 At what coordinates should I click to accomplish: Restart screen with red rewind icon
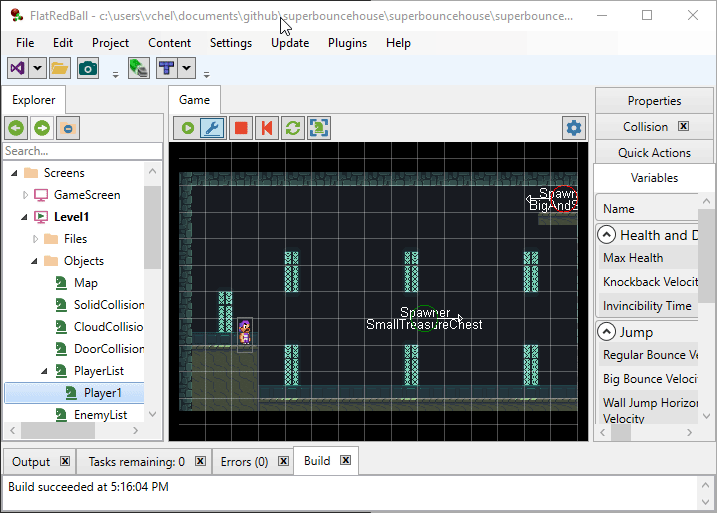(x=267, y=128)
